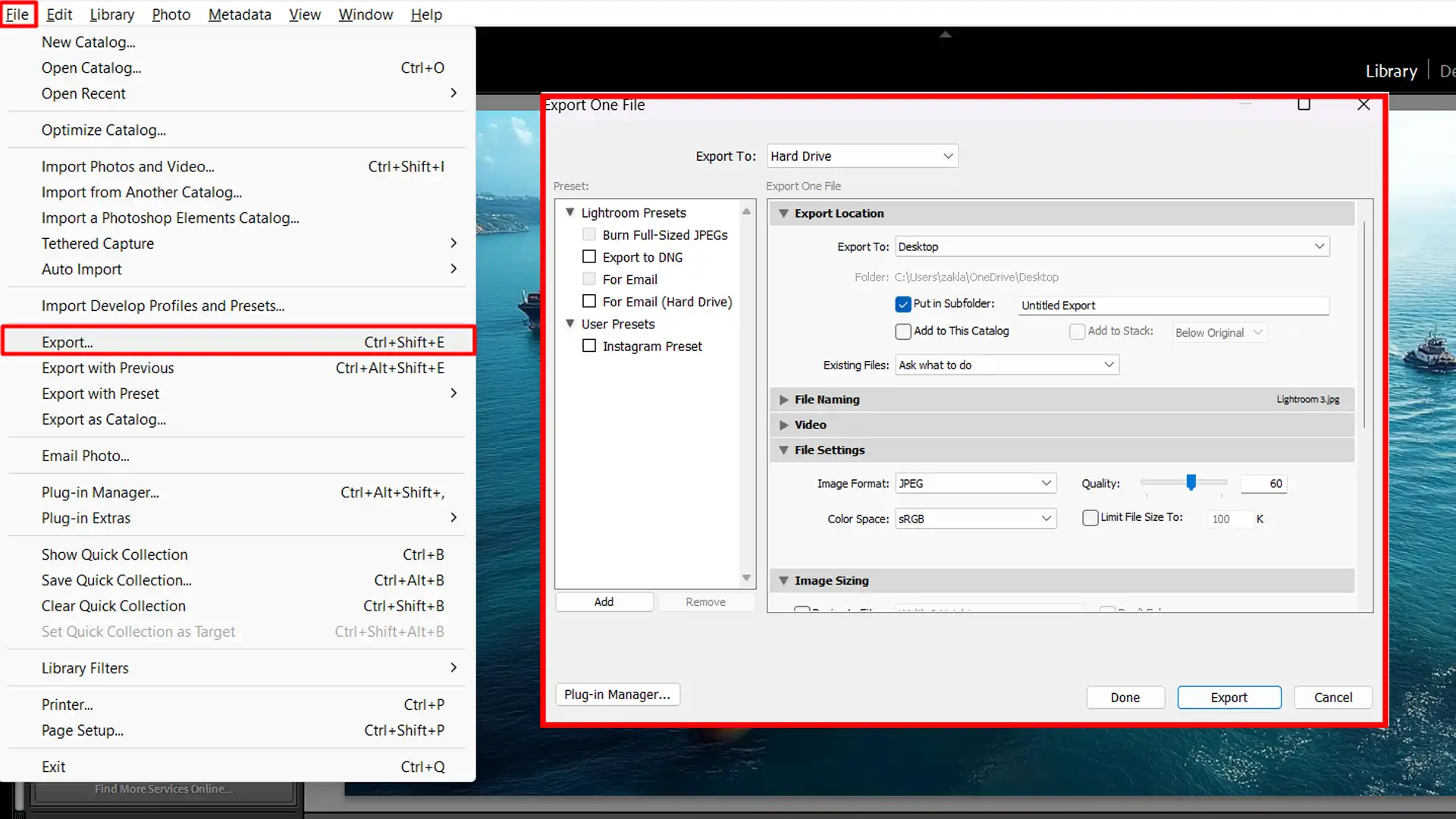Viewport: 1456px width, 819px height.
Task: Check For Email (Hard Drive) preset
Action: pos(589,301)
